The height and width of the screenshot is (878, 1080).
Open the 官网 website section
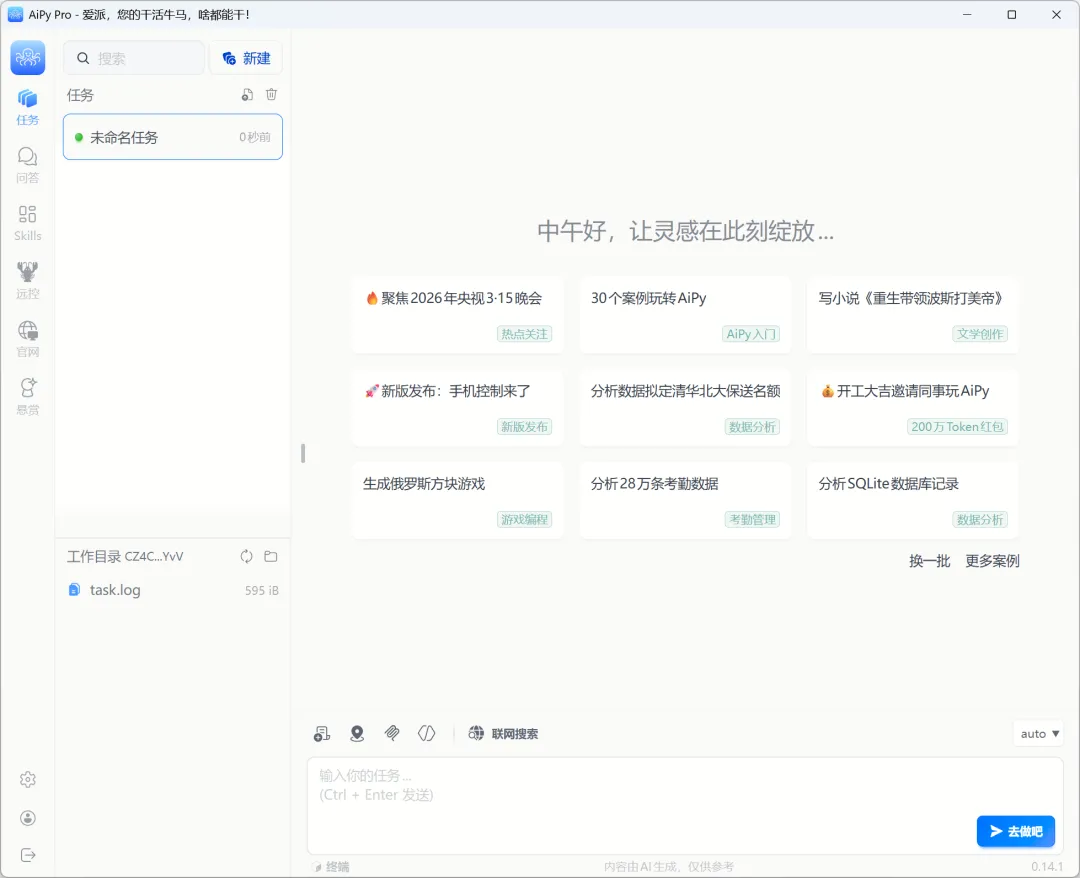(x=28, y=339)
